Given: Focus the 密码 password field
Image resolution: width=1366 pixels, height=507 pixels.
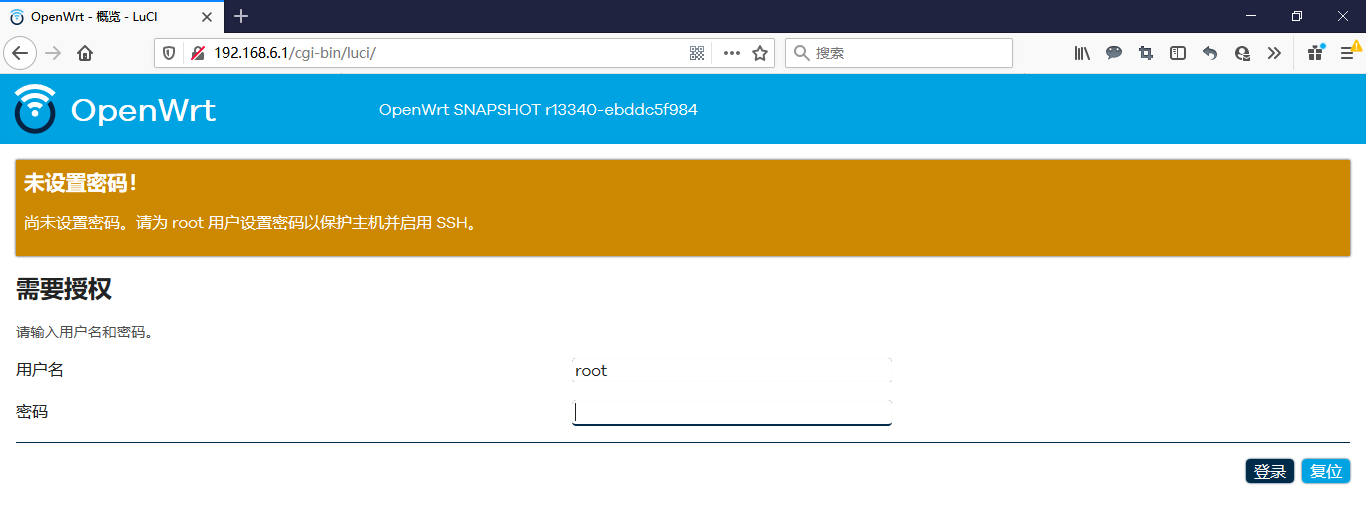Looking at the screenshot, I should (x=732, y=412).
